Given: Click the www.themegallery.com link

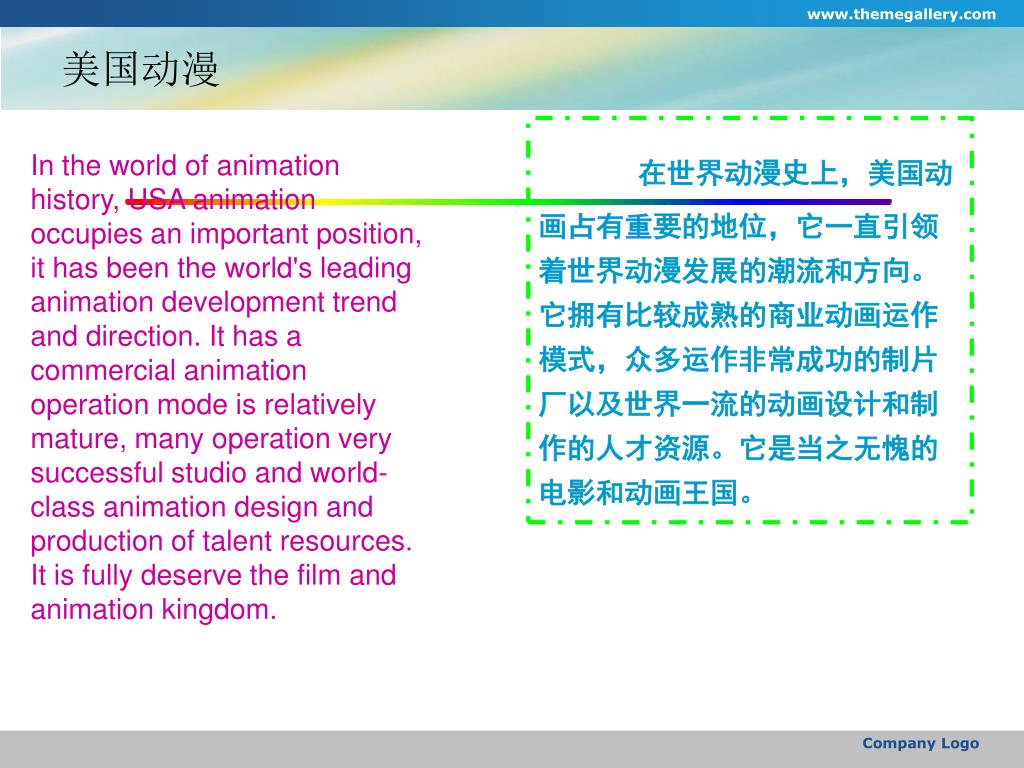Looking at the screenshot, I should click(x=901, y=14).
